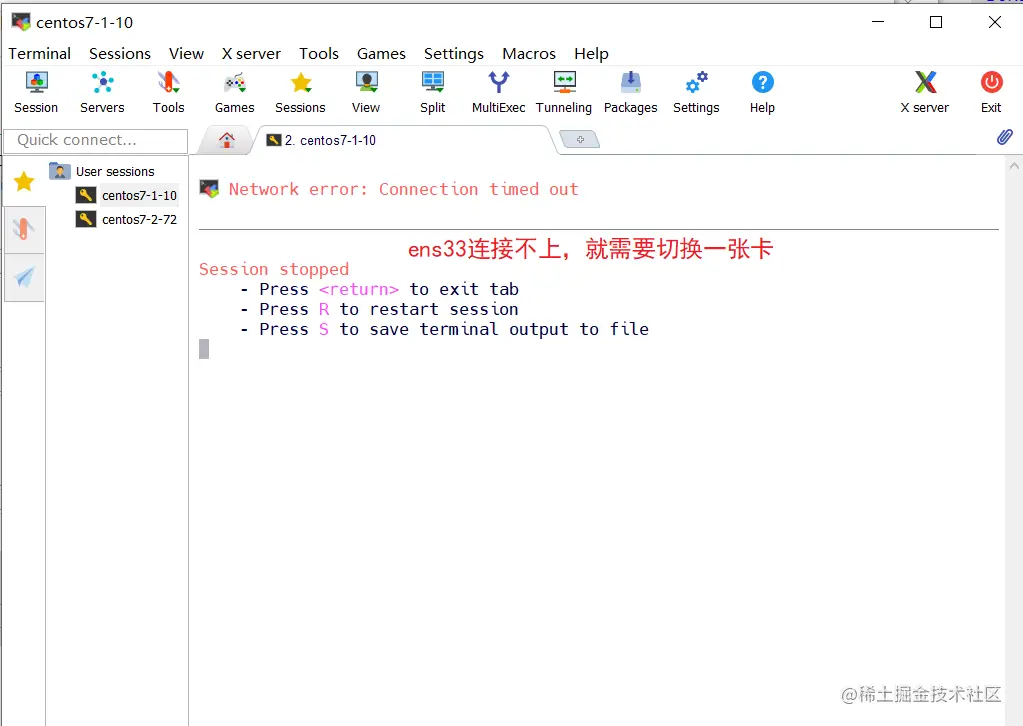Go to the Home tab icon
This screenshot has height=726, width=1023.
tap(226, 140)
